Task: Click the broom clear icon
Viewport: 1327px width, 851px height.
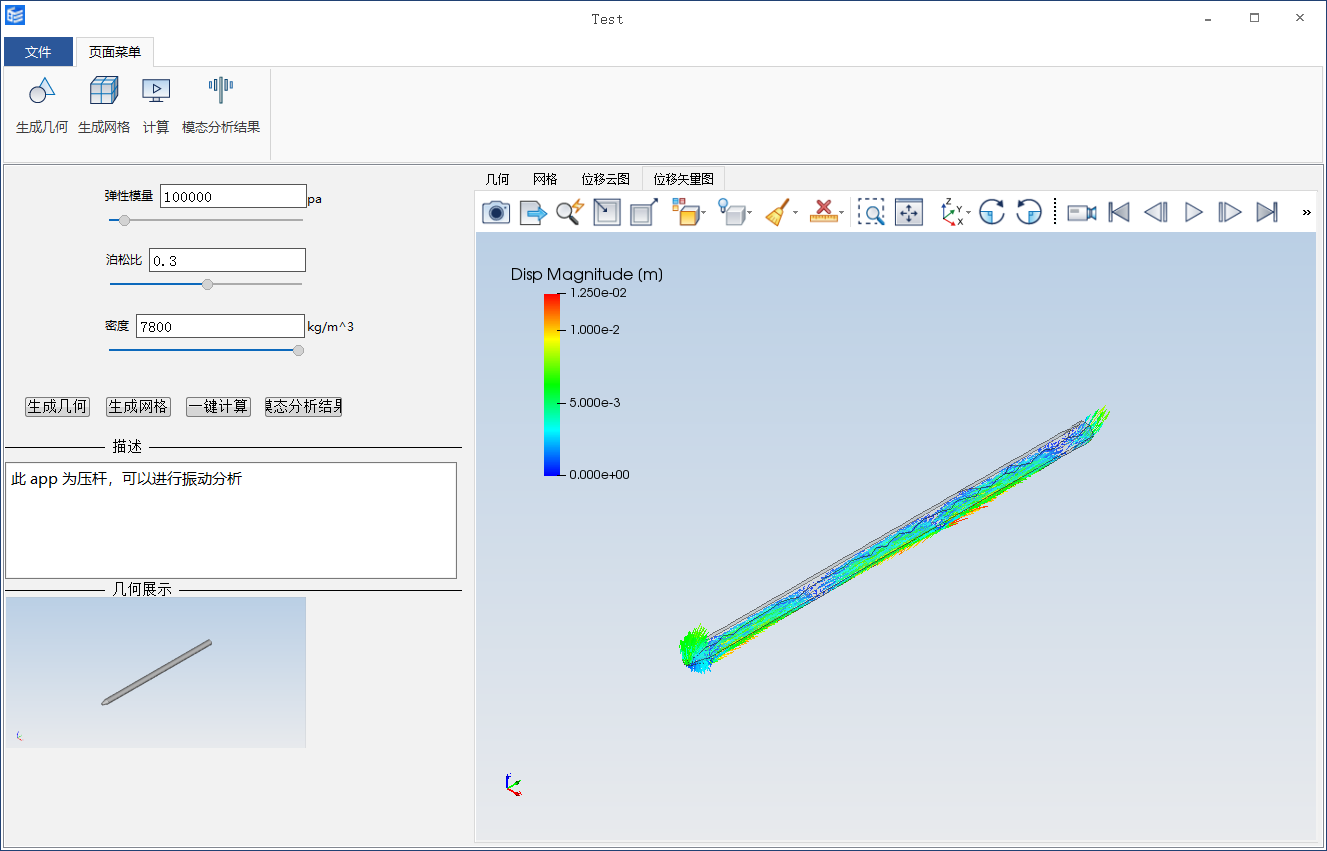Action: point(777,212)
